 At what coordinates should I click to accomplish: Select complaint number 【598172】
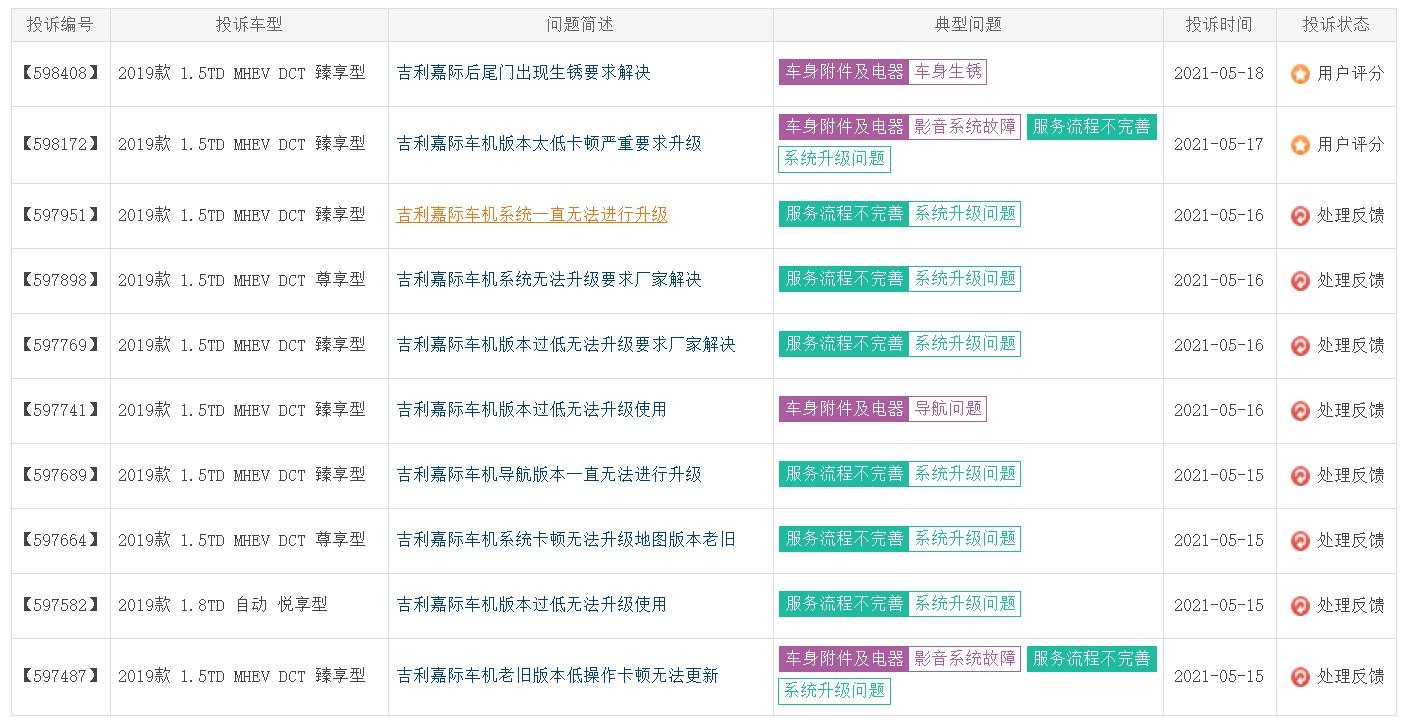click(x=60, y=145)
